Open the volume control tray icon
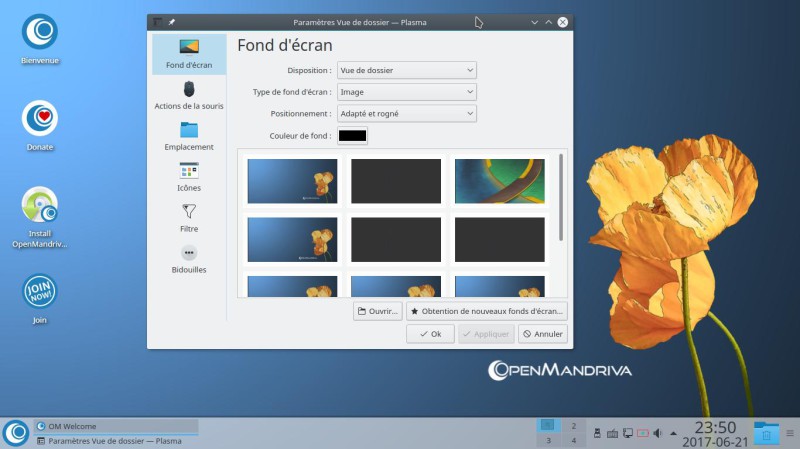Viewport: 800px width, 449px height. tap(658, 433)
